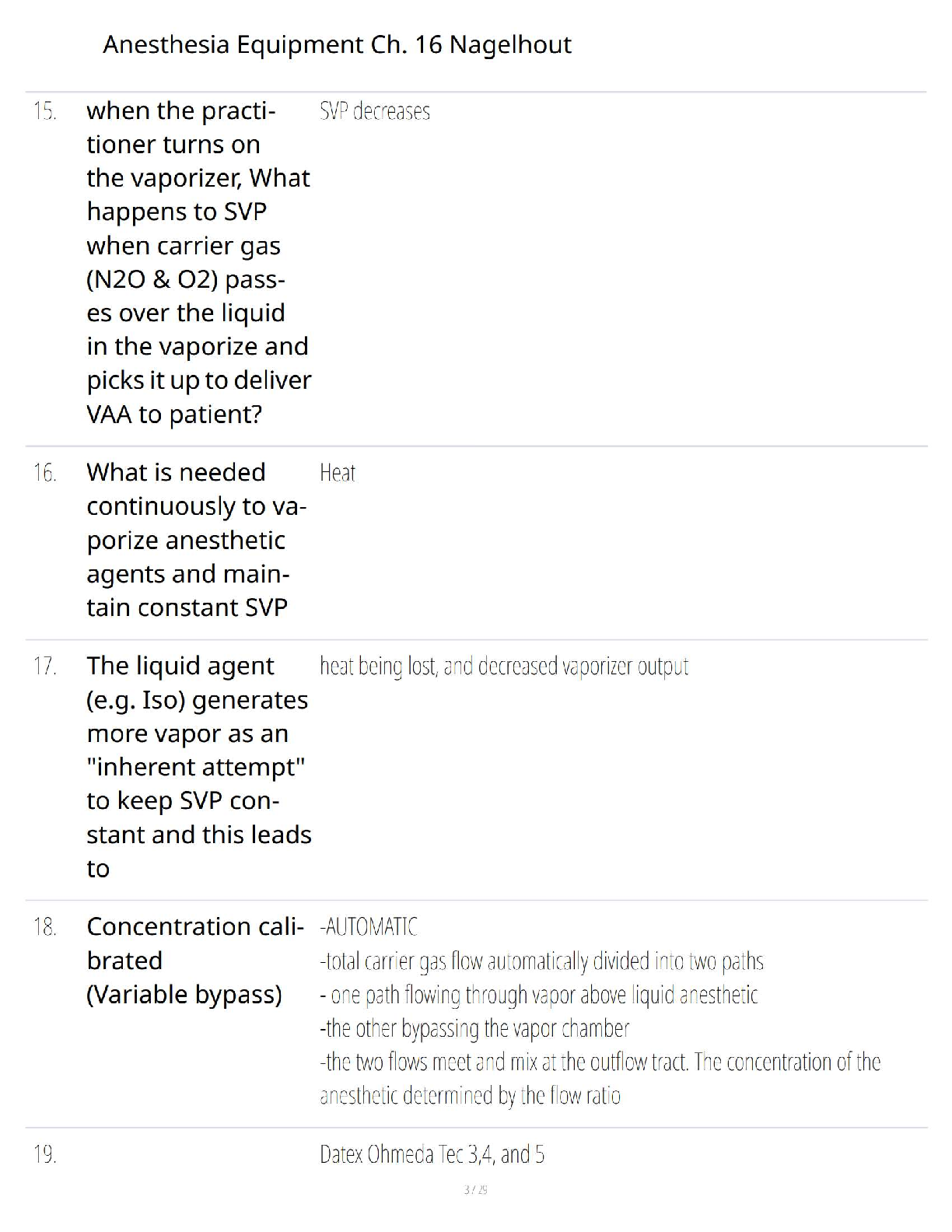This screenshot has width=952, height=1232.
Task: Click the line about total carrier gas flow divided
Action: (x=541, y=961)
